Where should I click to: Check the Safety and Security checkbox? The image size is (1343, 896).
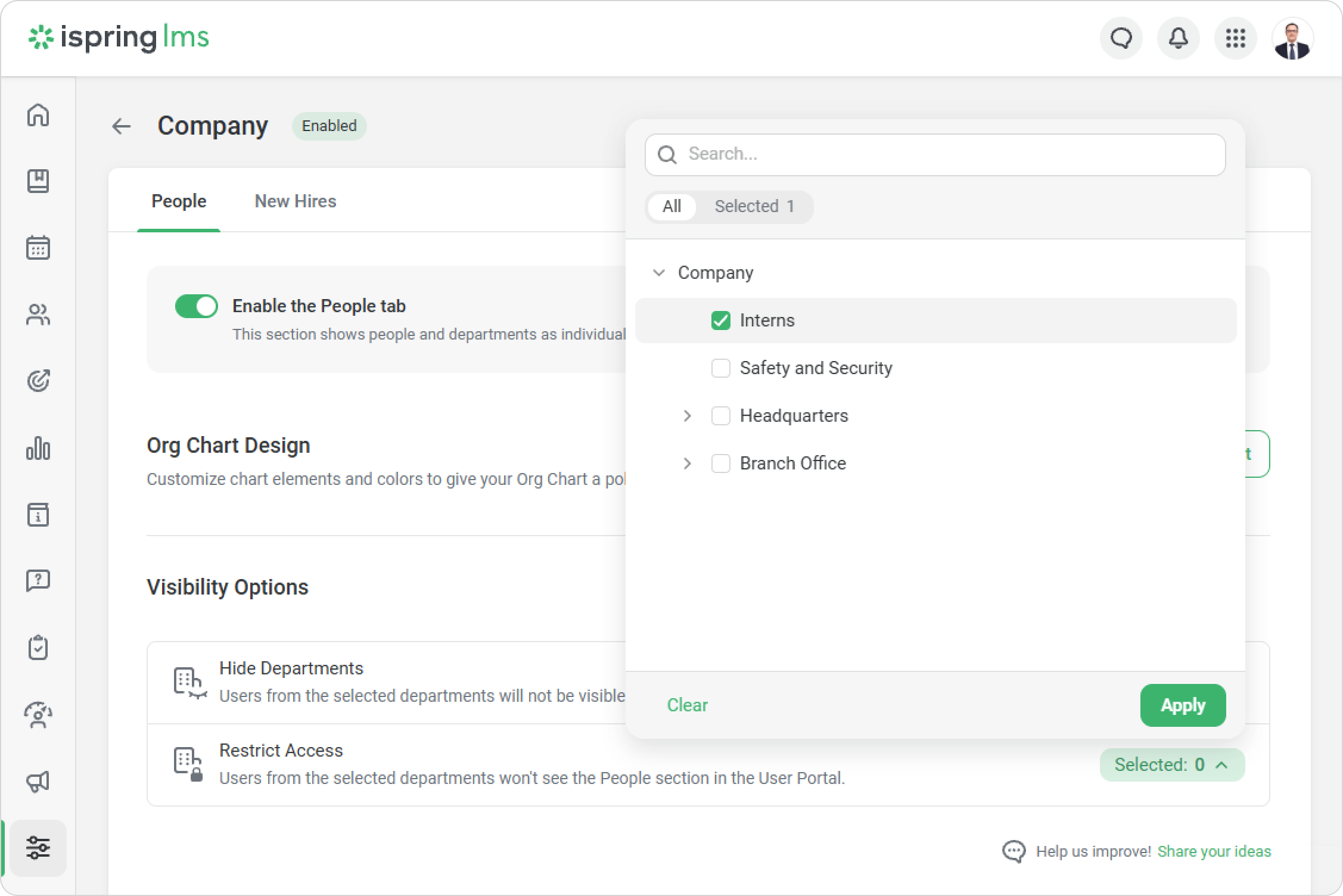pos(720,368)
